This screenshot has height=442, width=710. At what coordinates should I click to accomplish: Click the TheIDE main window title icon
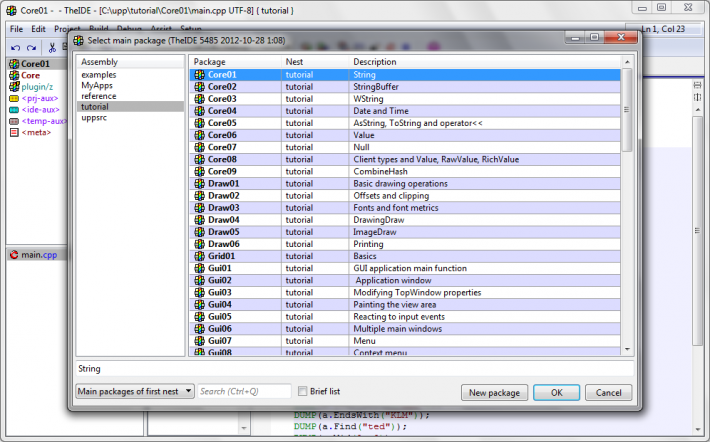coord(11,10)
